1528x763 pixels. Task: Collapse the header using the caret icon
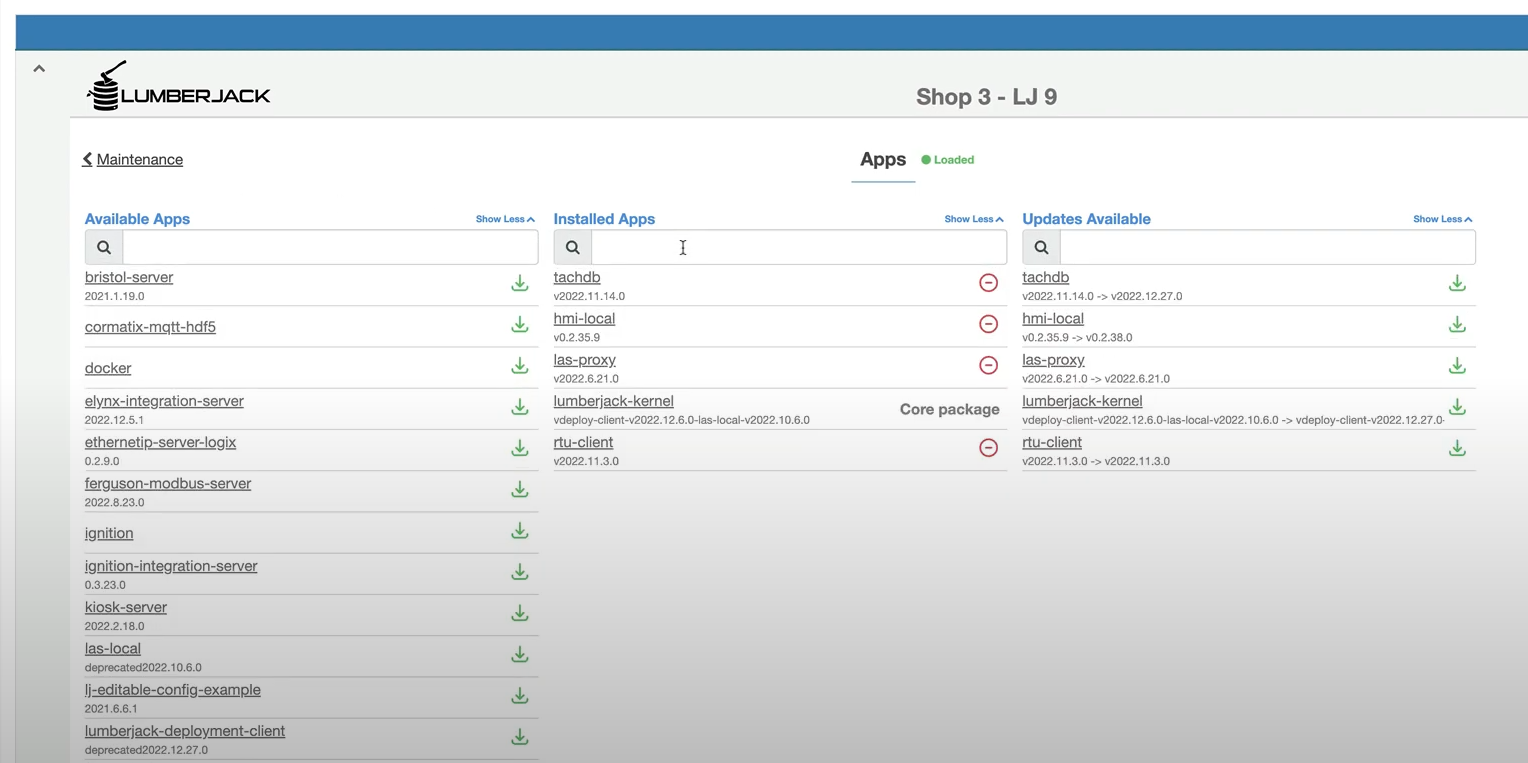(39, 69)
